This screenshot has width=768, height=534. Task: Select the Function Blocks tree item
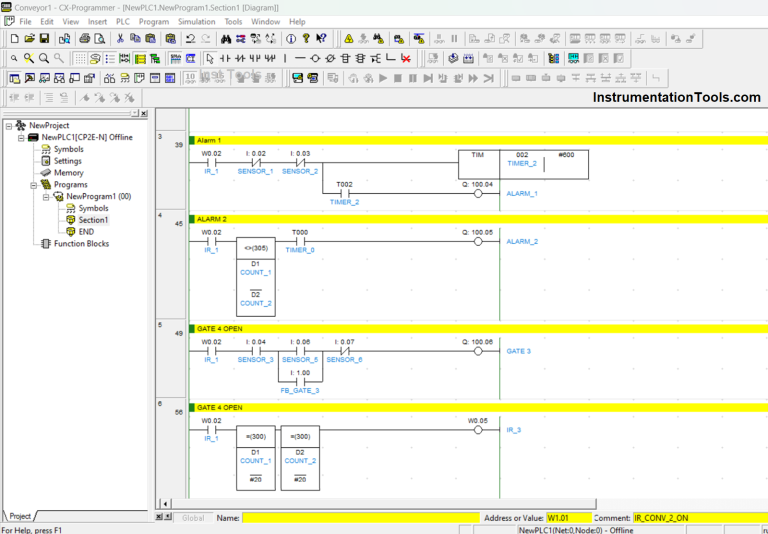(81, 244)
